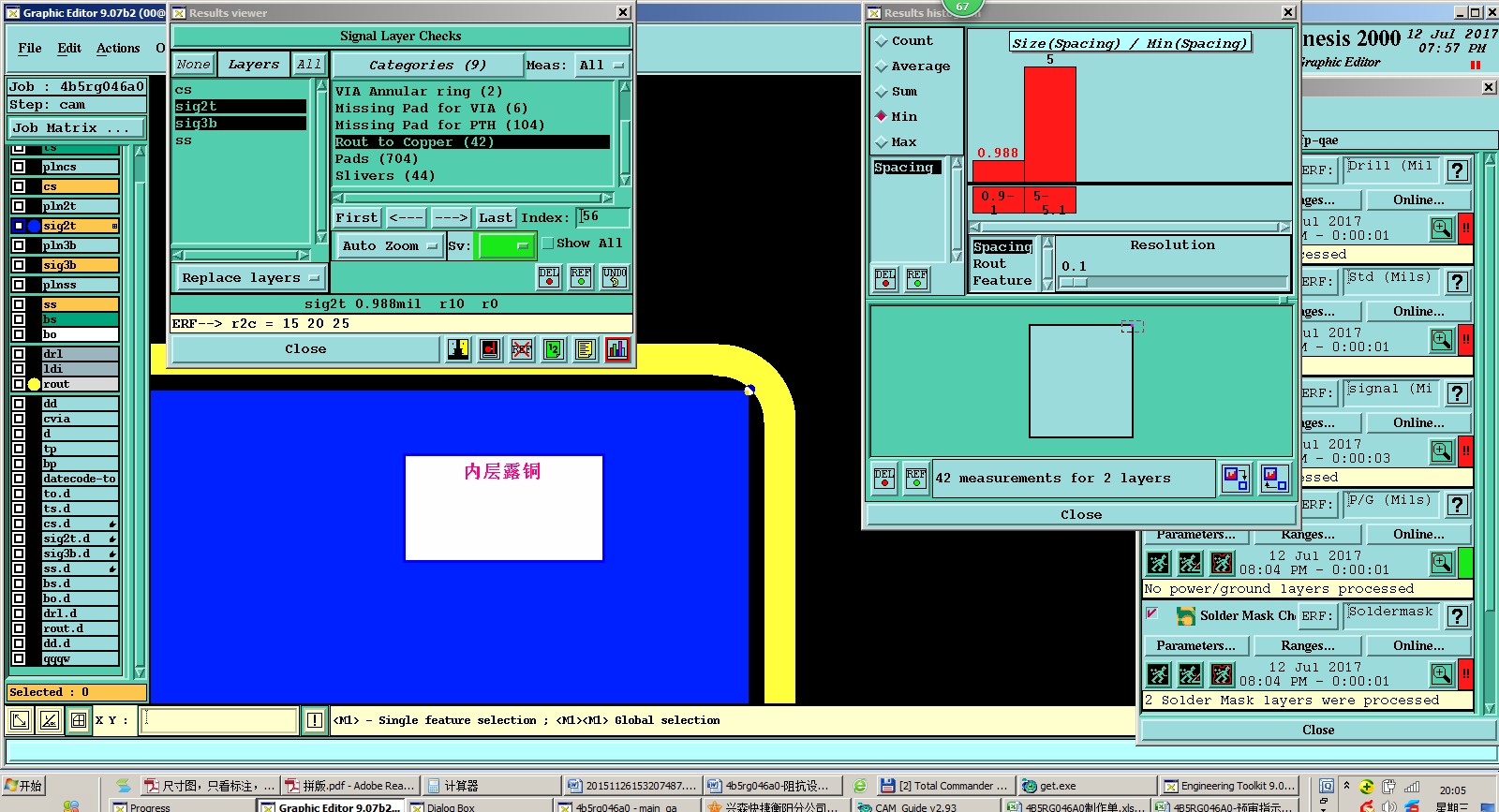1499x812 pixels.
Task: Click the yellow report notes icon in Results viewer
Action: 586,349
